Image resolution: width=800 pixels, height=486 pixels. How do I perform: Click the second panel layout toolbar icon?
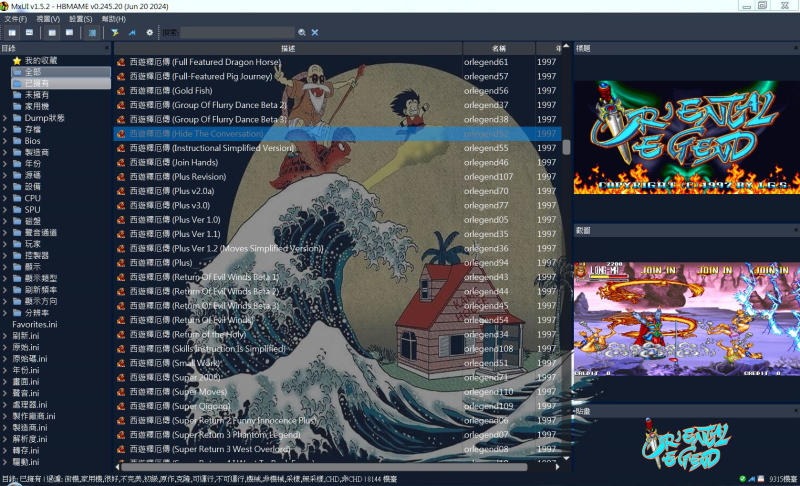(30, 33)
